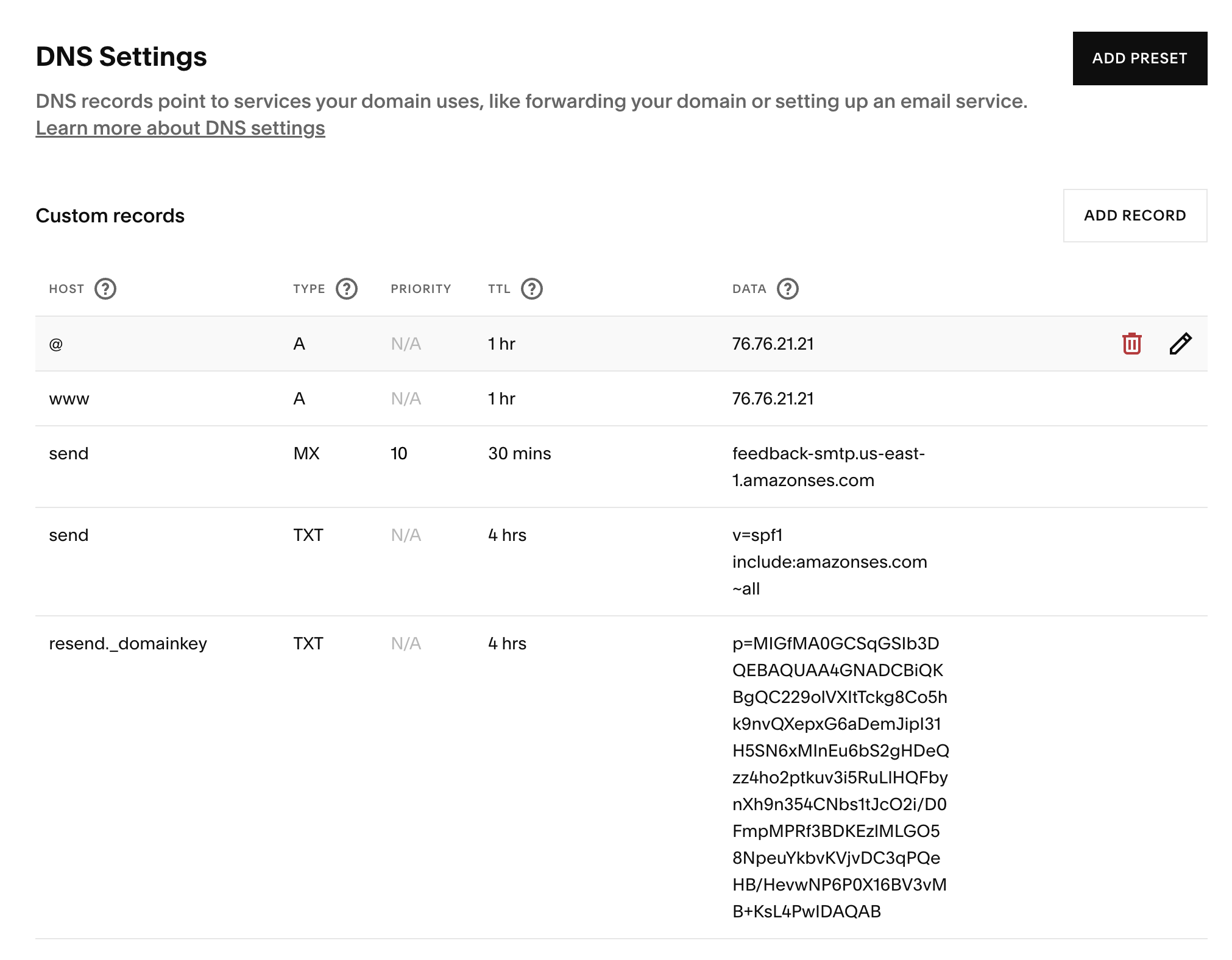This screenshot has width=1232, height=960.
Task: Open the DATA column help icon
Action: [788, 289]
